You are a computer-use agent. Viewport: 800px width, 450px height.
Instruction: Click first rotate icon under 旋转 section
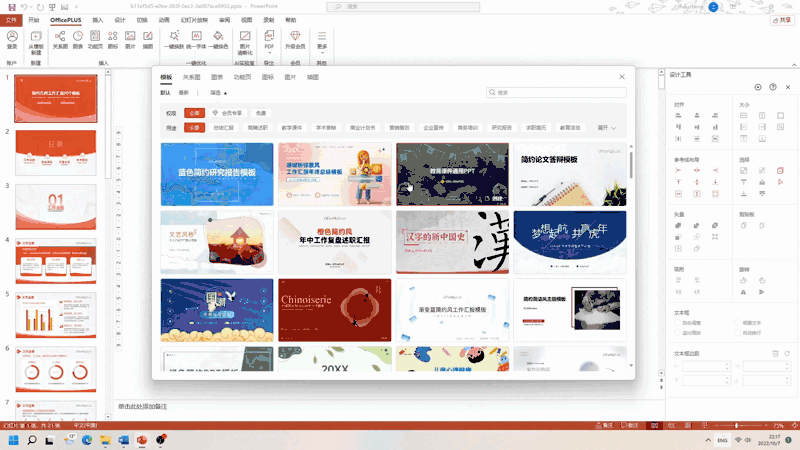click(743, 280)
